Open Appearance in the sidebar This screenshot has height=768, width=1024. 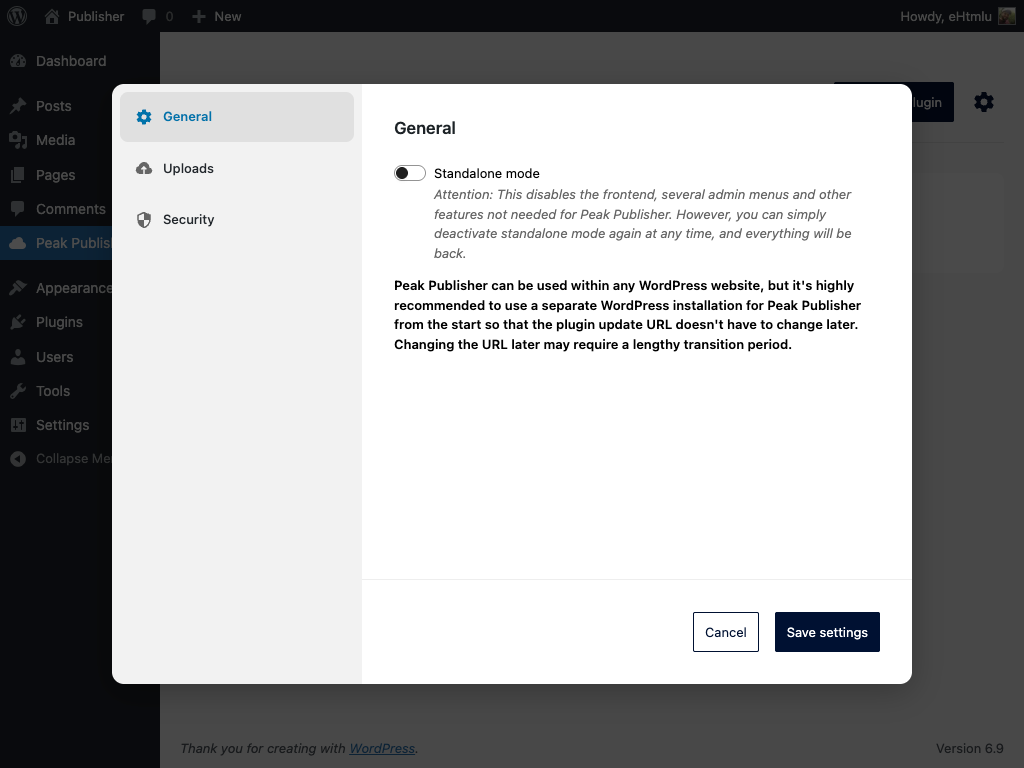coord(56,288)
